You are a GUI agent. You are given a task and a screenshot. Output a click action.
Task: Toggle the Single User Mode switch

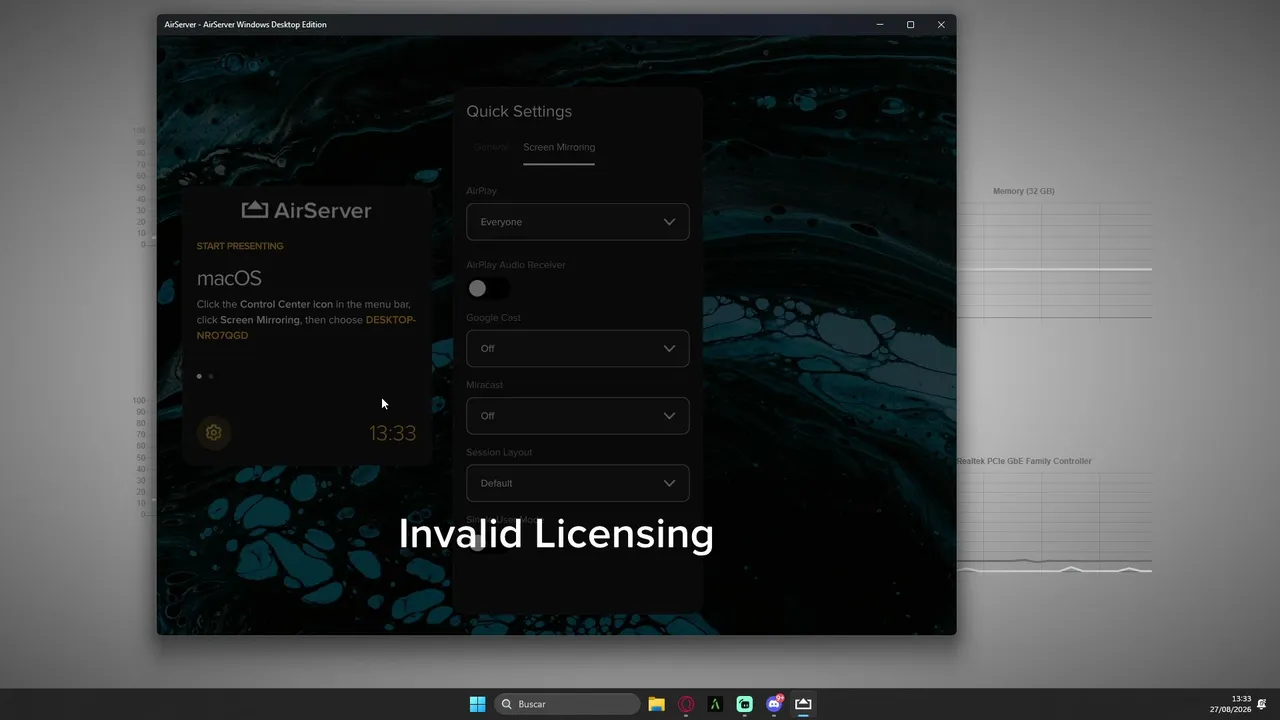pos(488,542)
